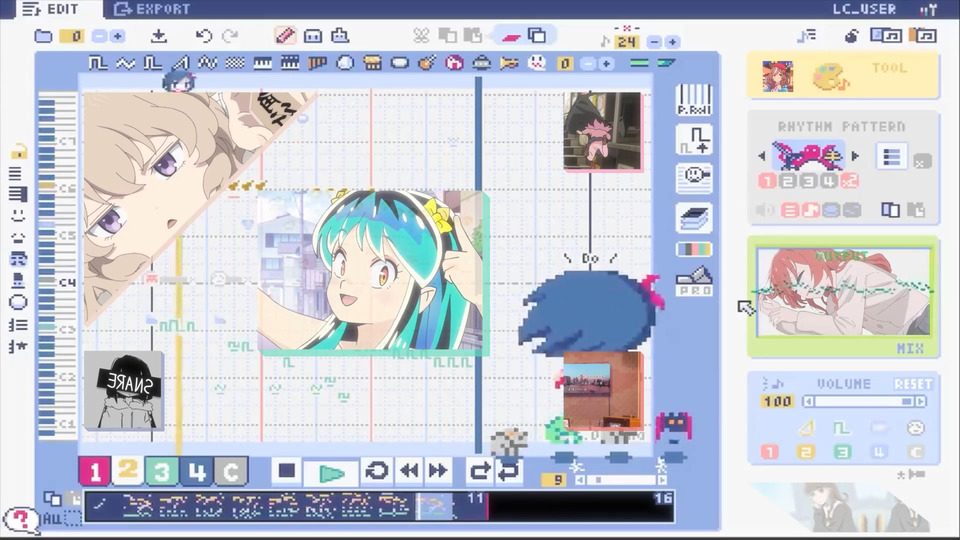960x540 pixels.
Task: Click the save download-arrow icon
Action: coord(159,36)
